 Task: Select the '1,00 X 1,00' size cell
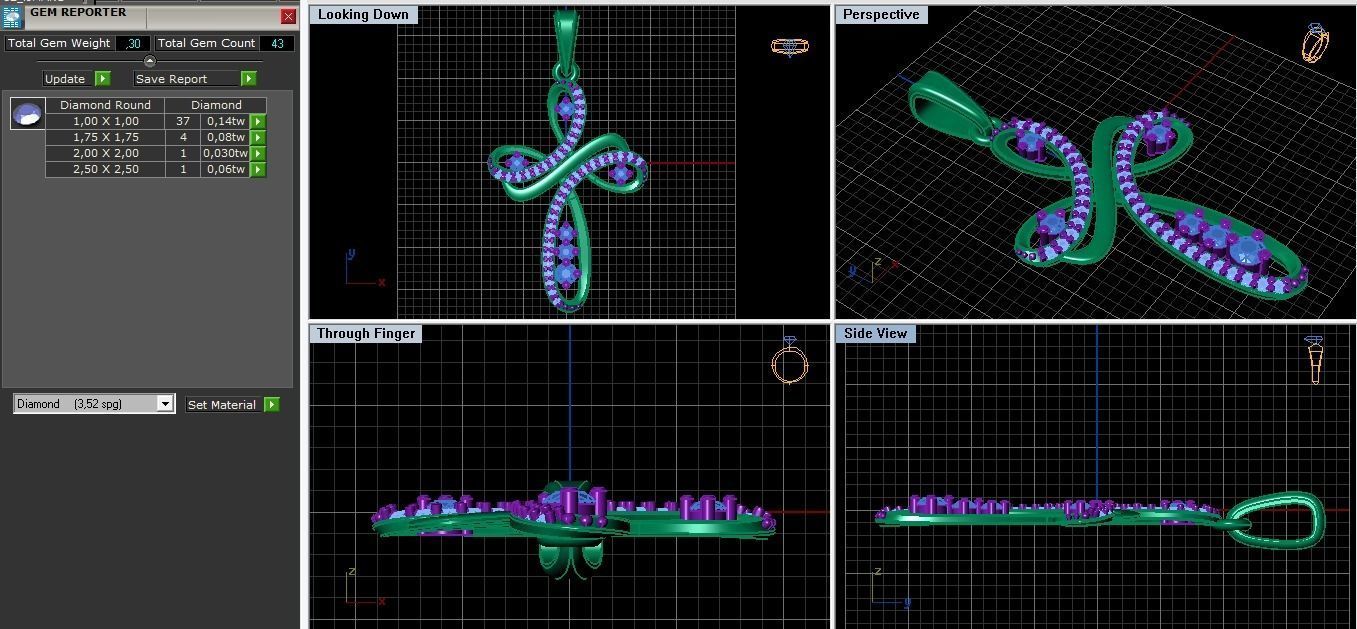[x=105, y=121]
